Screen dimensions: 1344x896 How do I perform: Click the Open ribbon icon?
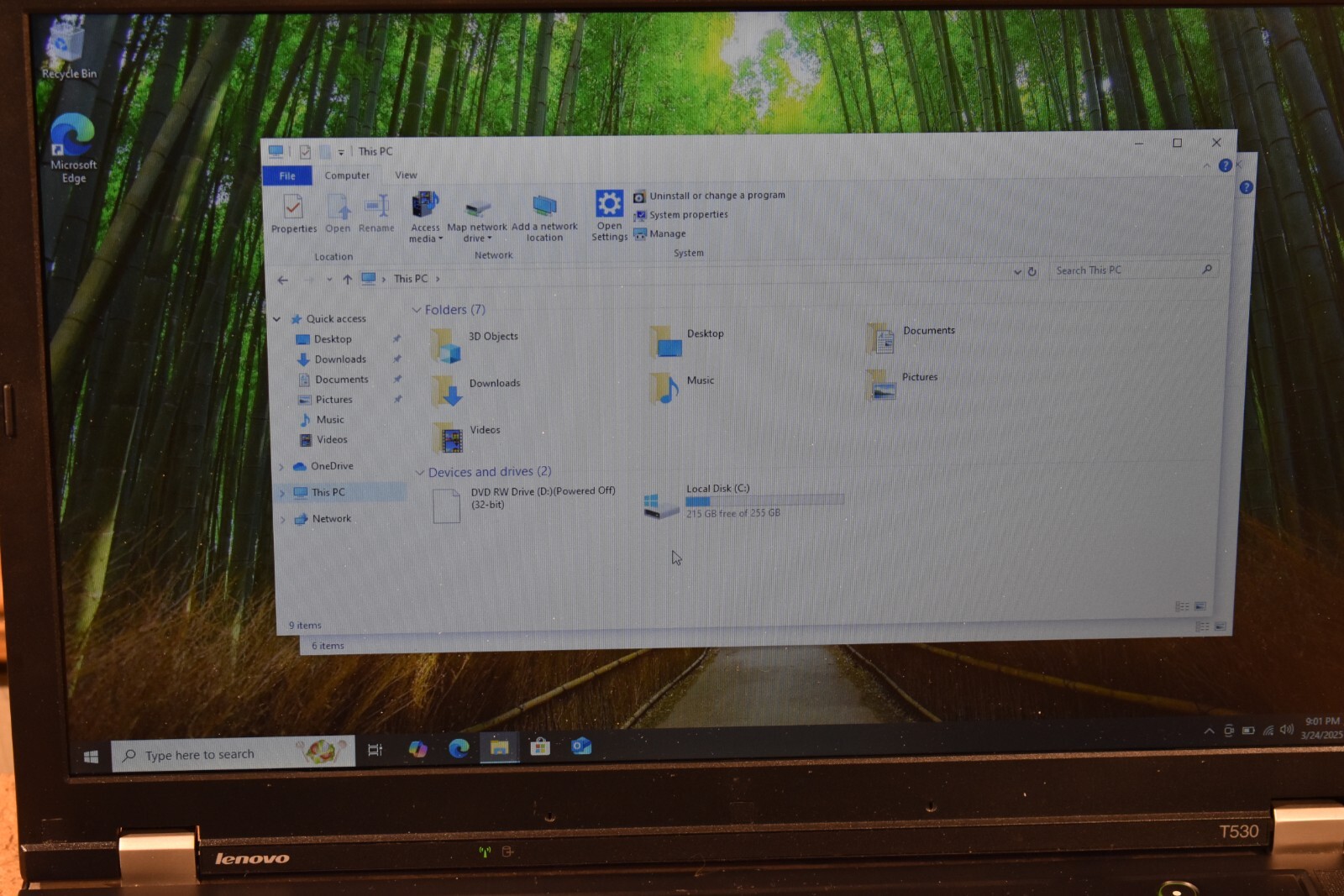point(338,213)
